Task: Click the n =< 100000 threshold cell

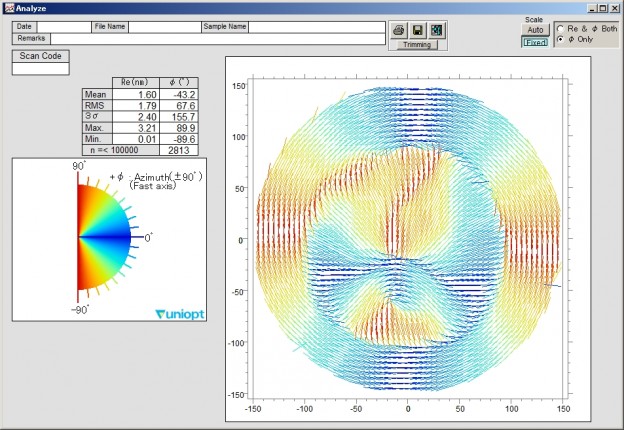Action: tap(121, 150)
